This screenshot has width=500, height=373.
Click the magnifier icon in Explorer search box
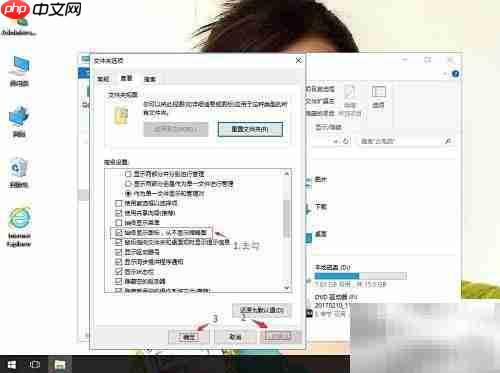point(448,141)
